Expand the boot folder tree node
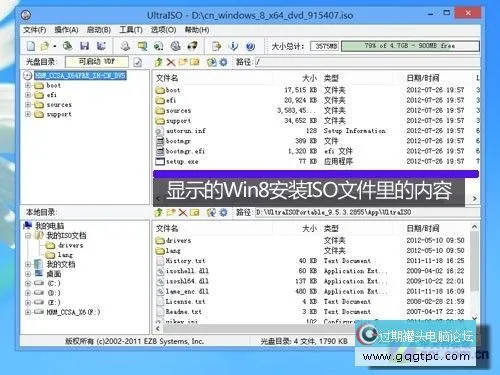The width and height of the screenshot is (500, 375). pos(28,85)
